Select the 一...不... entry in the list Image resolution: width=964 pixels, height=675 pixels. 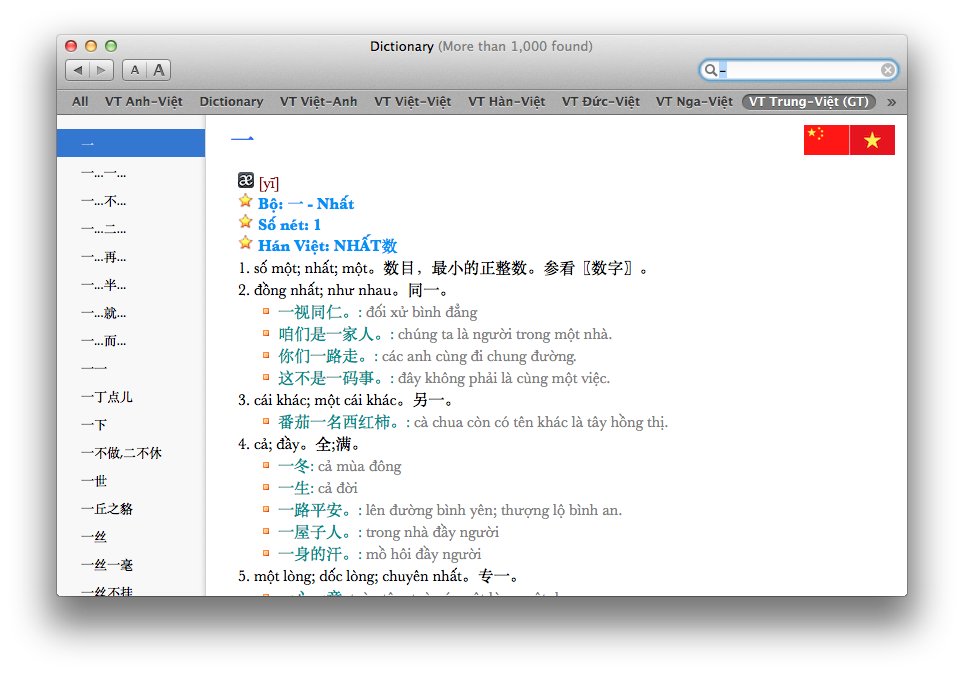click(131, 201)
